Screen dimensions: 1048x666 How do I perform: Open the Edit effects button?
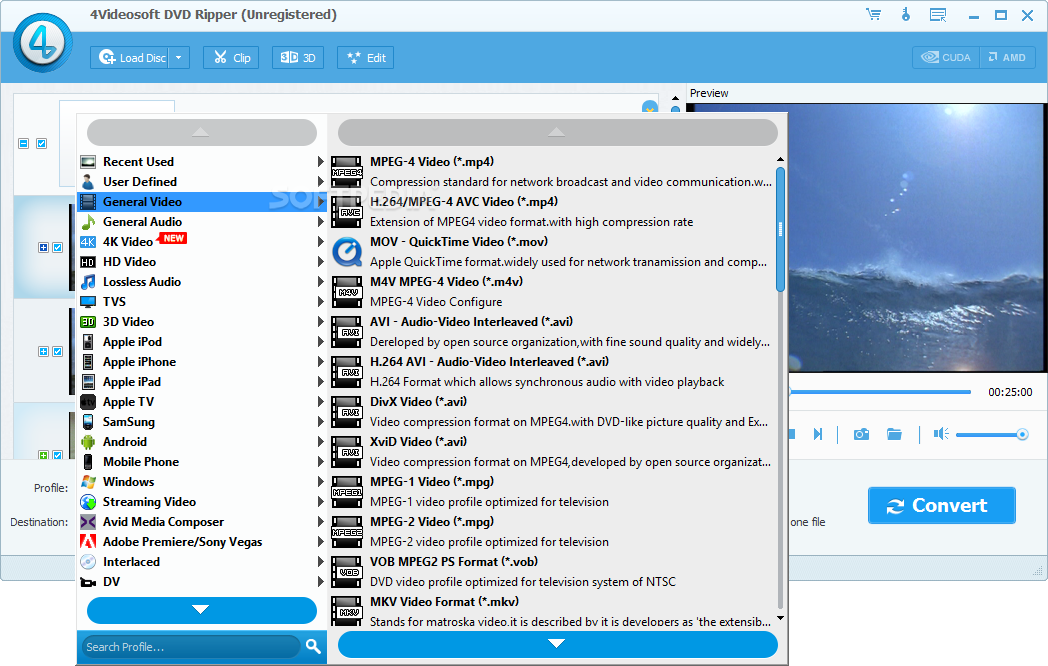(366, 58)
